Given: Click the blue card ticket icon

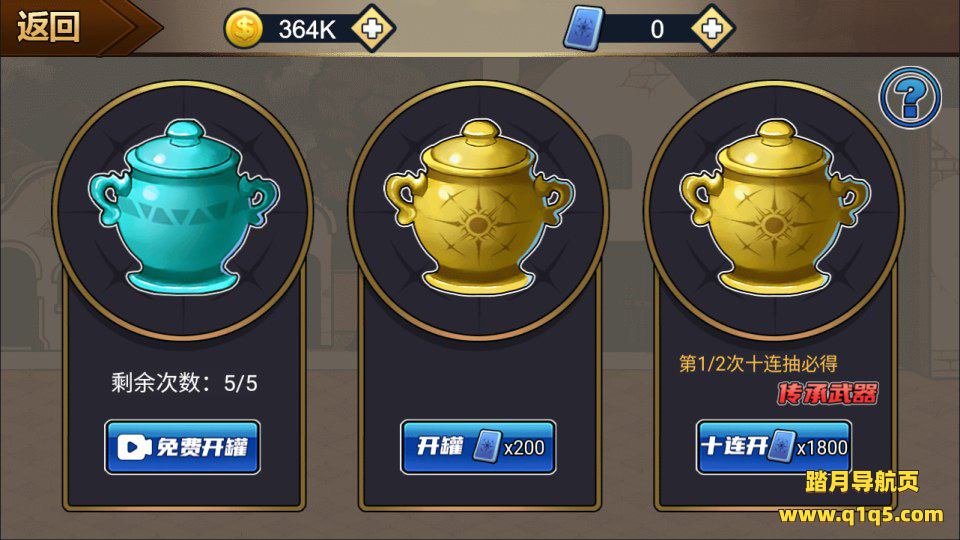Looking at the screenshot, I should tap(584, 28).
